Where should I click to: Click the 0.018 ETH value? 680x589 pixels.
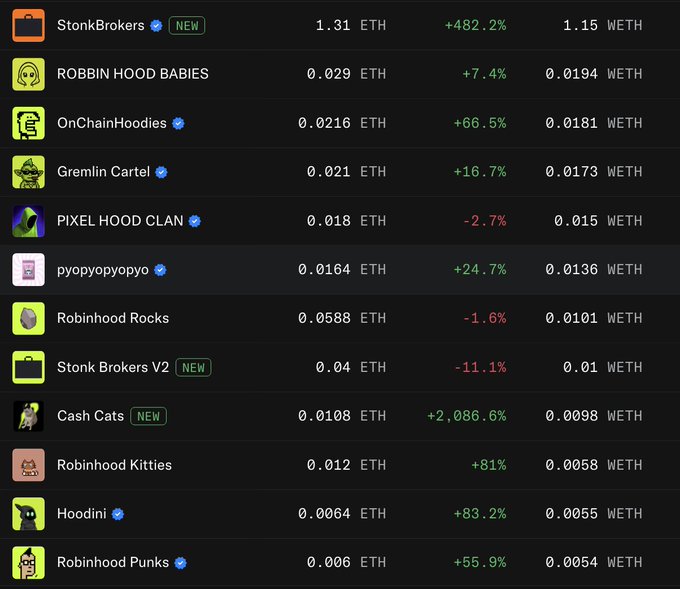click(x=346, y=221)
